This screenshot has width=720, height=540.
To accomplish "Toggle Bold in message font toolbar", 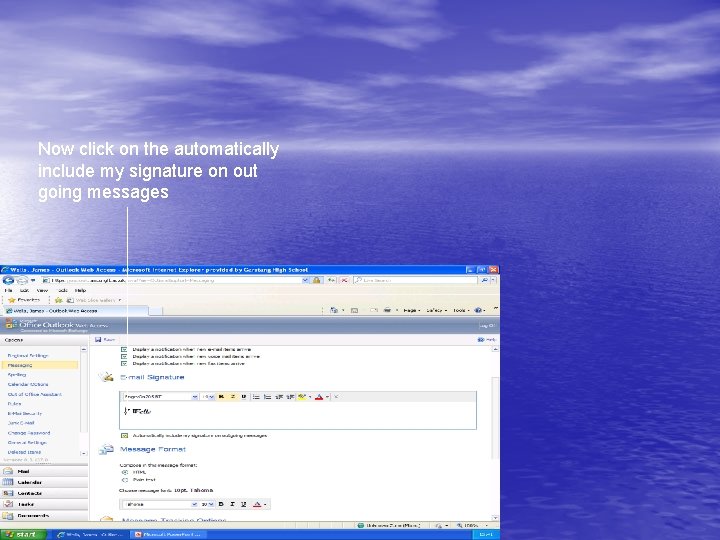I will point(221,504).
